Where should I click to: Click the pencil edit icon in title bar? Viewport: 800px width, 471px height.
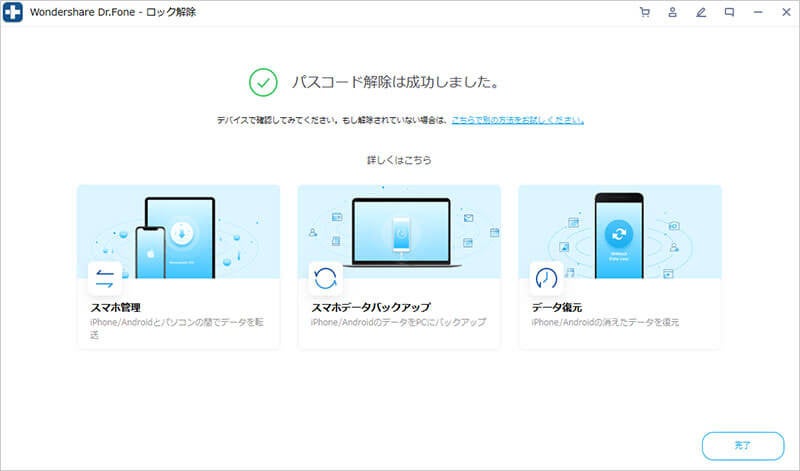(701, 12)
